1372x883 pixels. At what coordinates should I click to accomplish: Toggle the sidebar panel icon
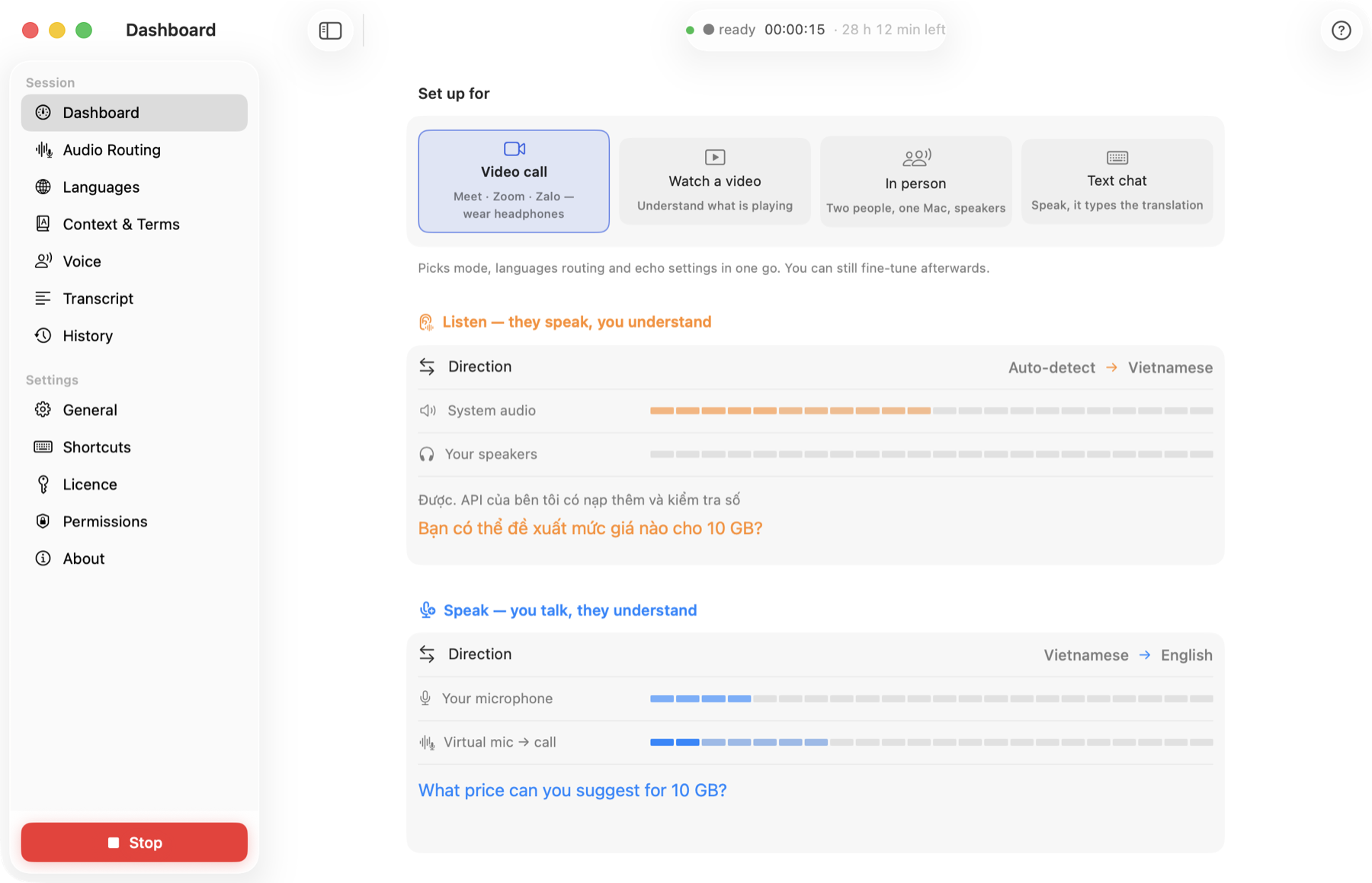coord(330,30)
